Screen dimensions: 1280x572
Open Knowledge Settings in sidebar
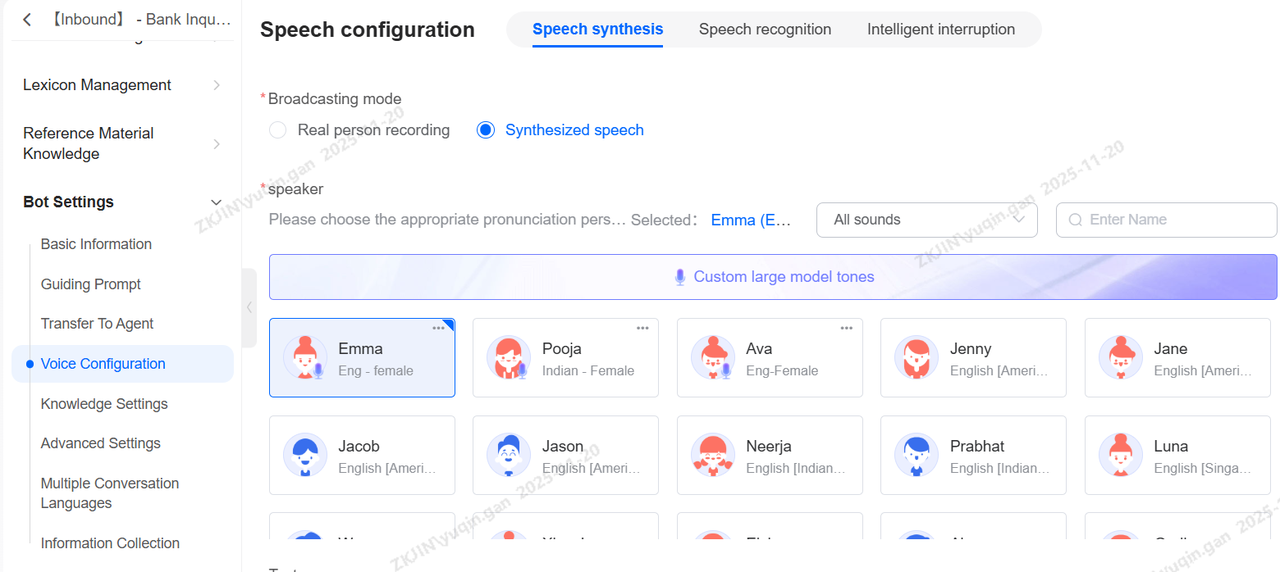click(x=104, y=404)
